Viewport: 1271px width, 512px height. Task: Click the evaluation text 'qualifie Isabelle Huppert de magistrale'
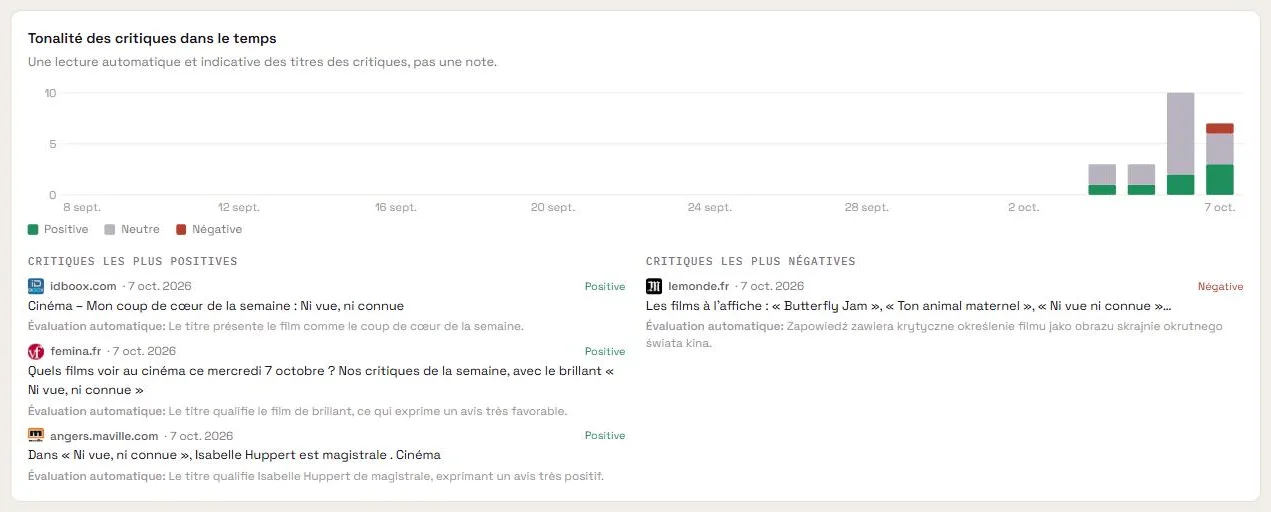click(x=316, y=476)
